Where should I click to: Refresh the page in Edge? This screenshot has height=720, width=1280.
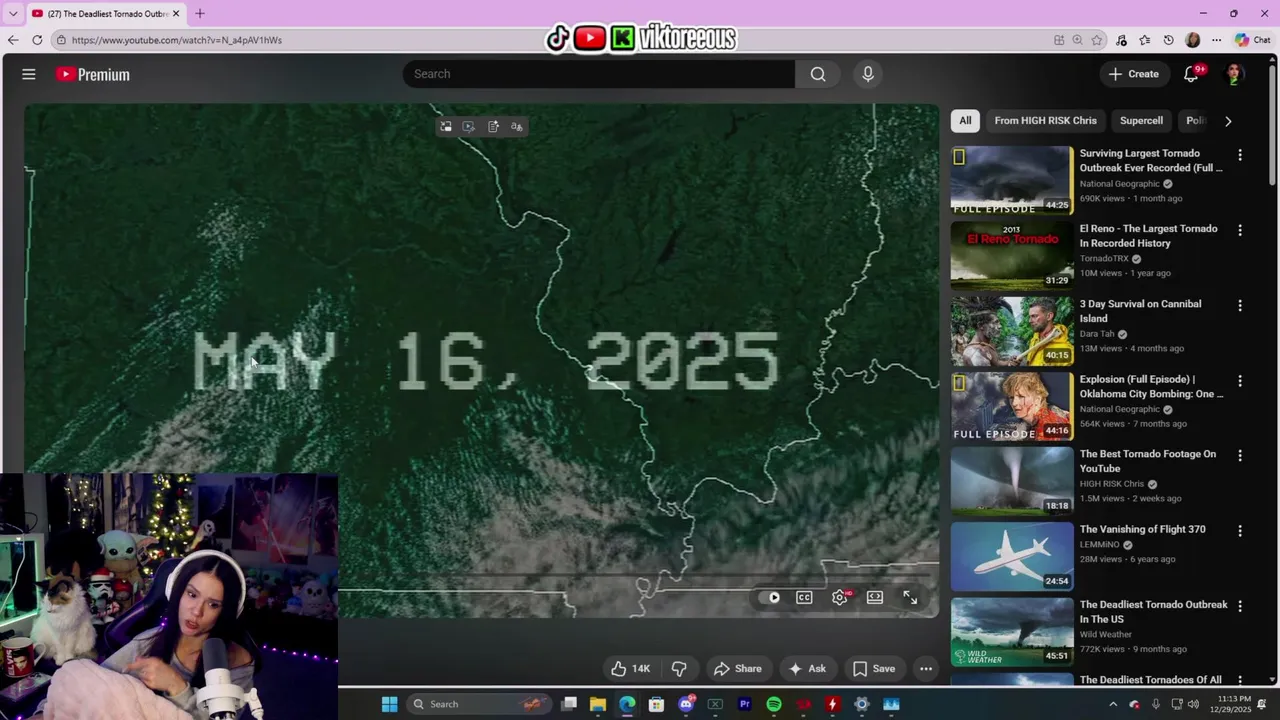pyautogui.click(x=37, y=40)
